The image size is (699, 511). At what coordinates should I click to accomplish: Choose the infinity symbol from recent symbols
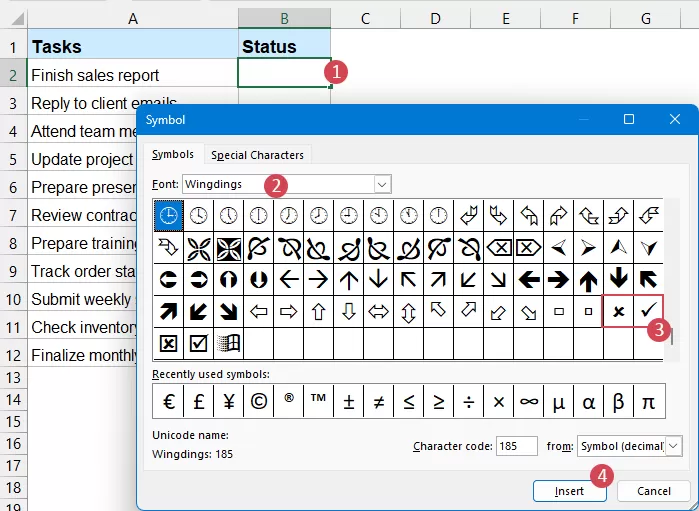(x=529, y=402)
